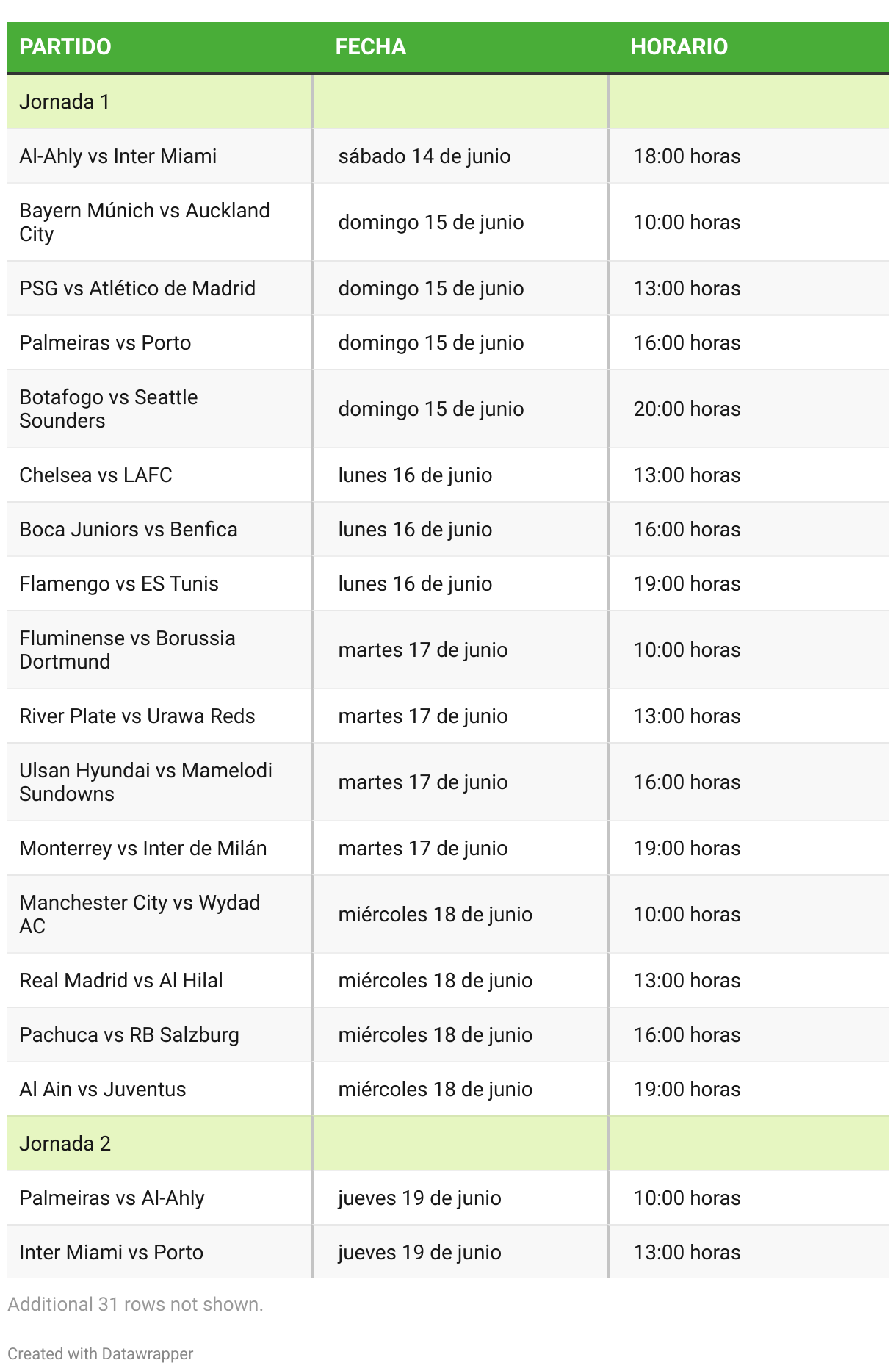Select Real Madrid vs Al Hilal match
This screenshot has width=896, height=1371.
pyautogui.click(x=121, y=980)
